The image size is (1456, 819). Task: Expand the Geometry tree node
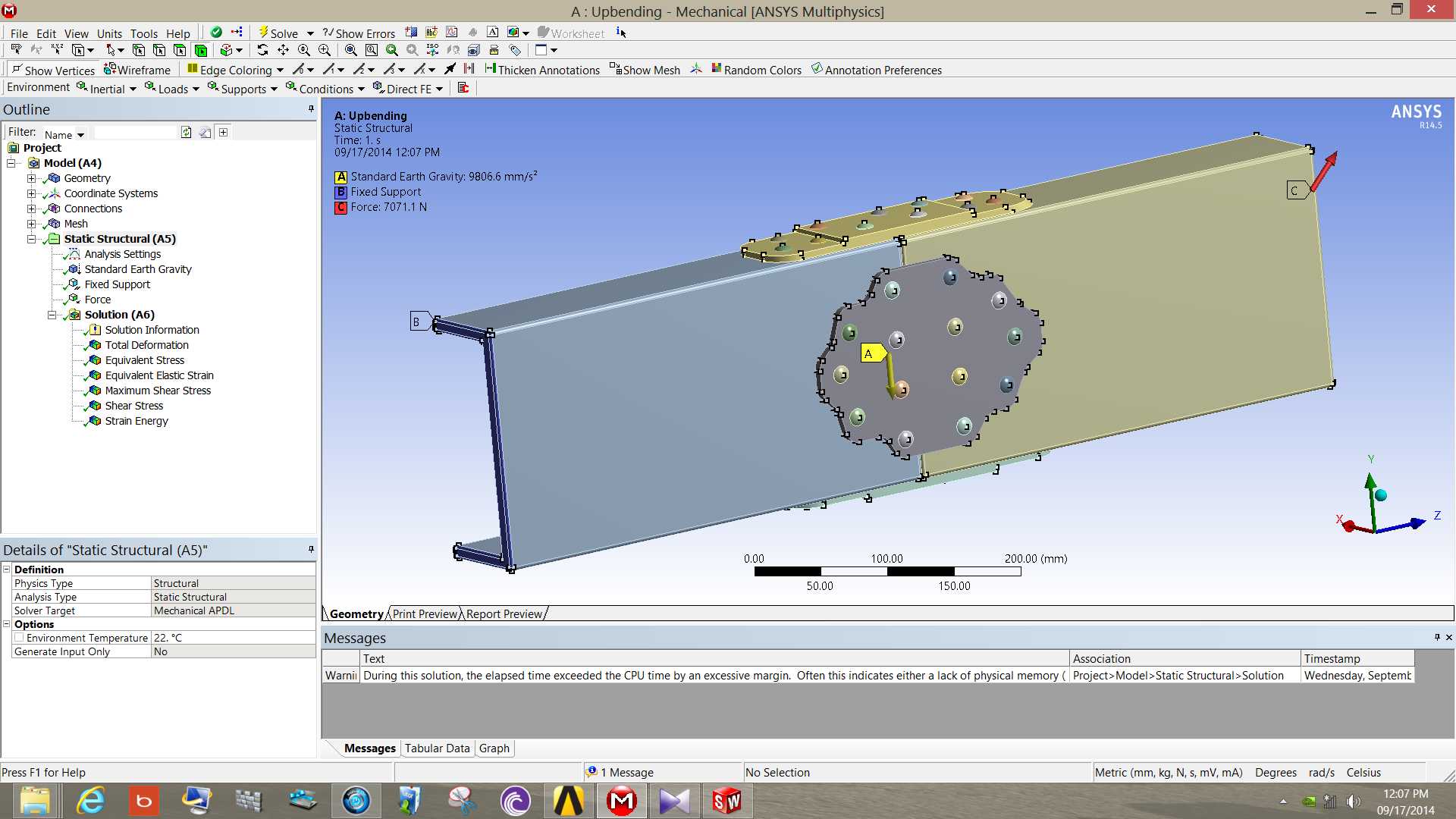click(x=31, y=178)
